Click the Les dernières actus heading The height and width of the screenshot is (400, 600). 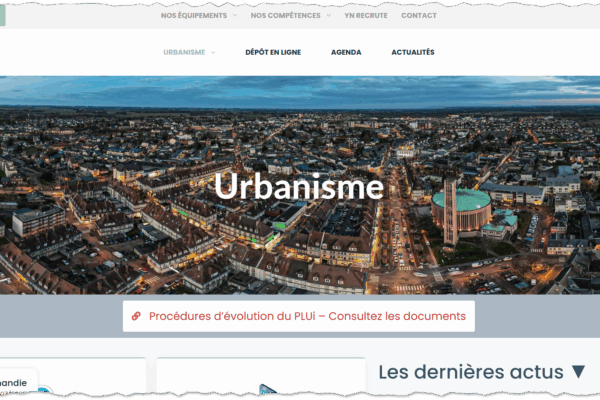470,372
